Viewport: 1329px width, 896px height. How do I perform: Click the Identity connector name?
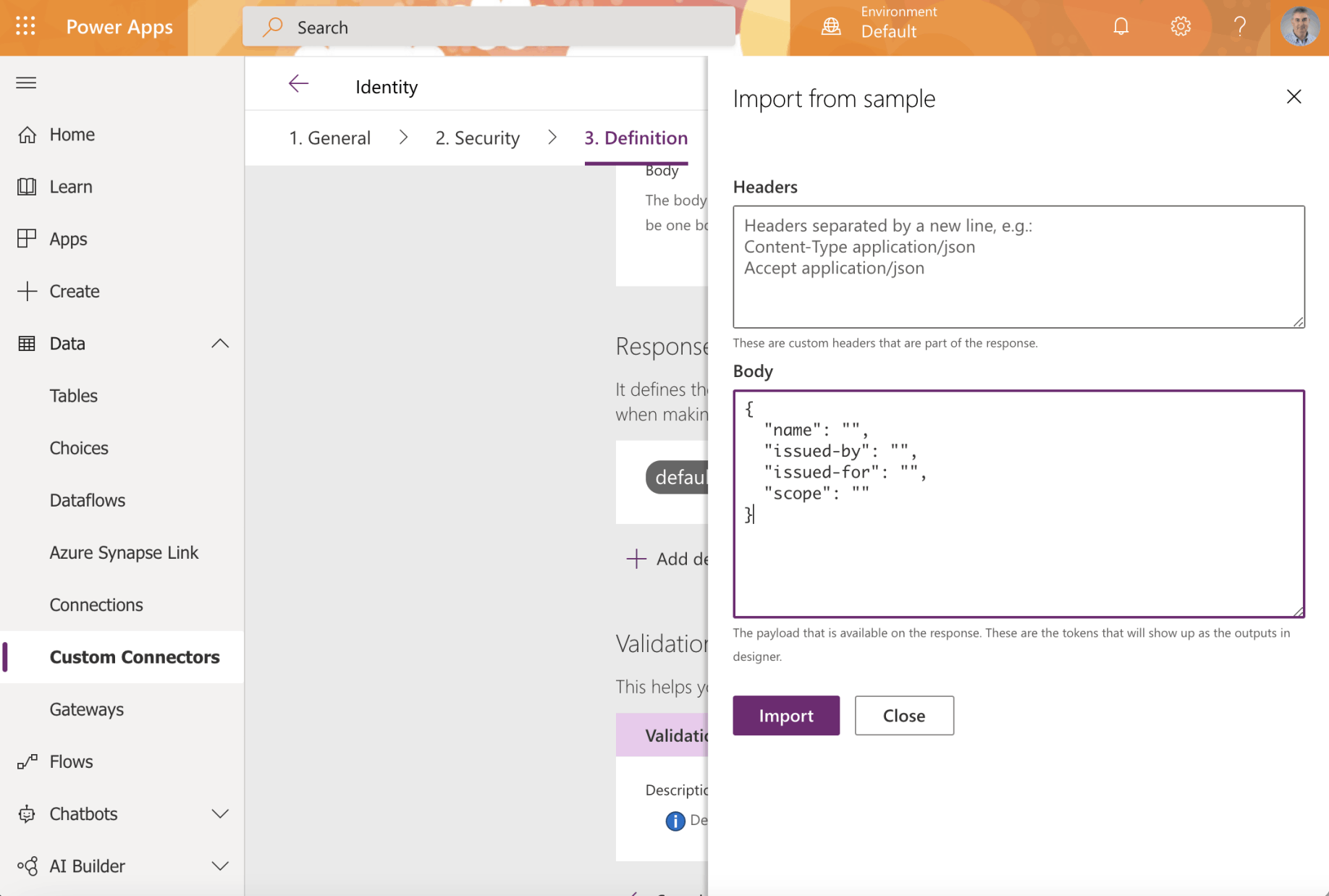point(387,87)
